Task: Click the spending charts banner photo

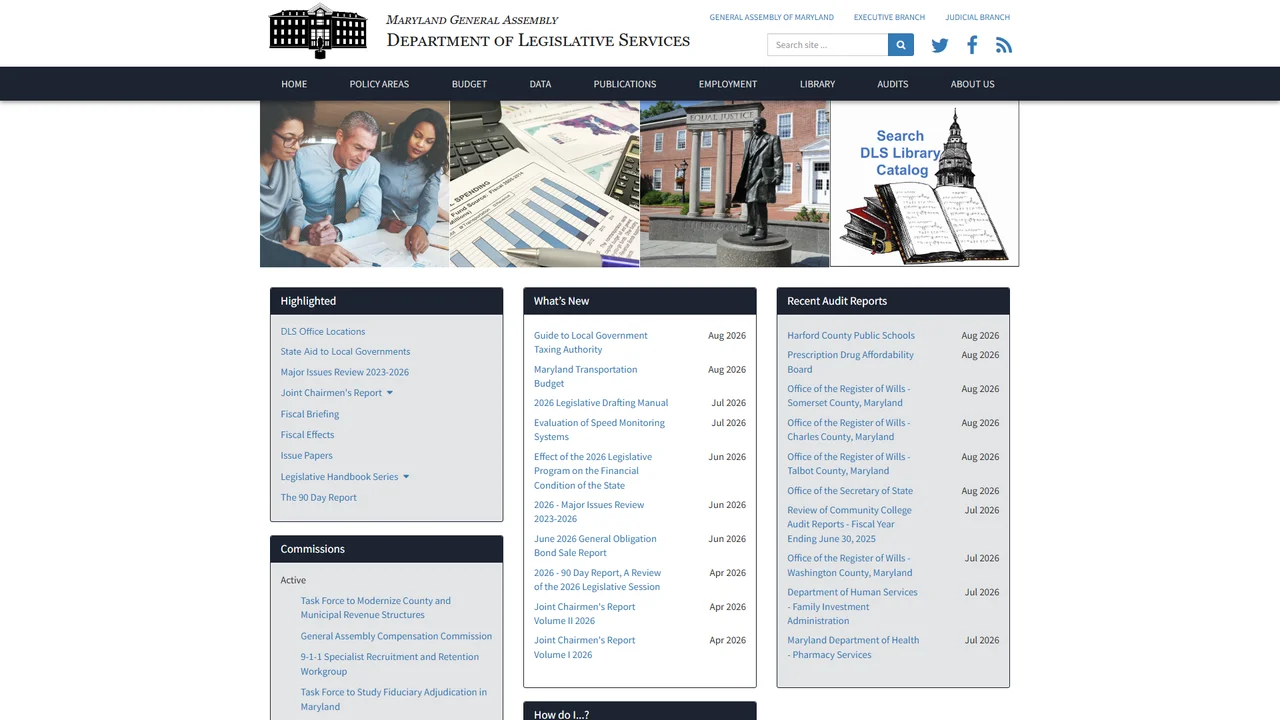Action: [545, 184]
